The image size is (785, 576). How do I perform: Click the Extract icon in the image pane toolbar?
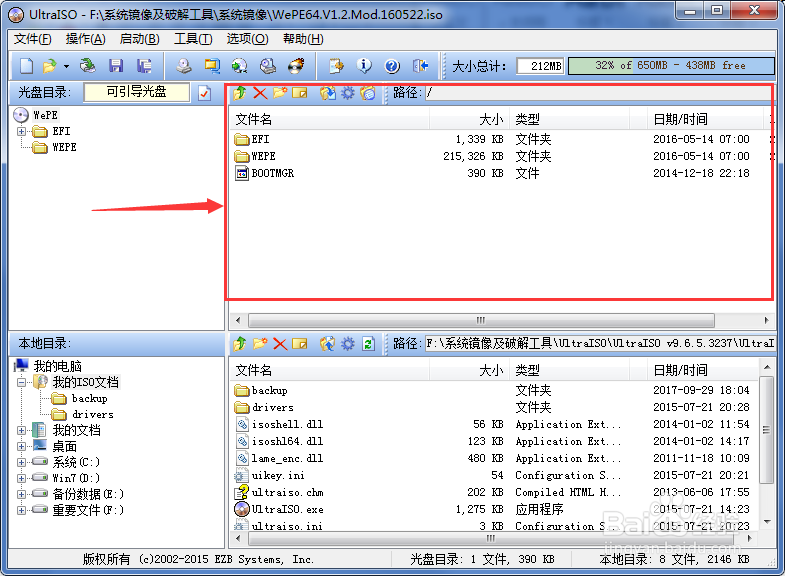click(x=328, y=93)
